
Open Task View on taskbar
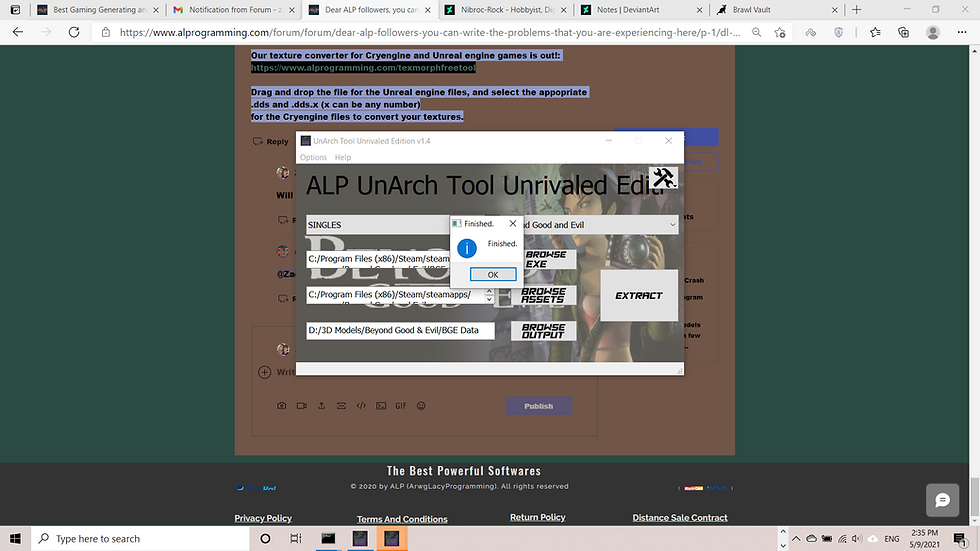tap(296, 539)
